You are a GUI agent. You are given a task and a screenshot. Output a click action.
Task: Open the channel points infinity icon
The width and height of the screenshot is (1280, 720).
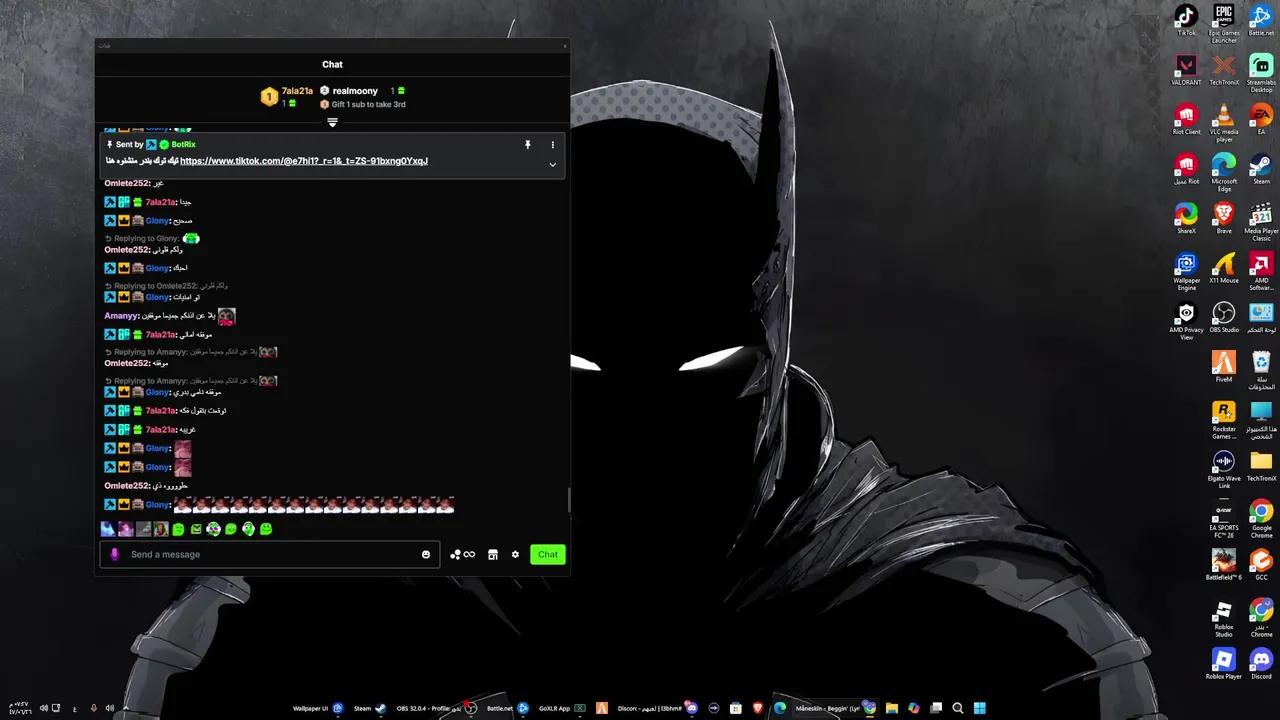463,554
